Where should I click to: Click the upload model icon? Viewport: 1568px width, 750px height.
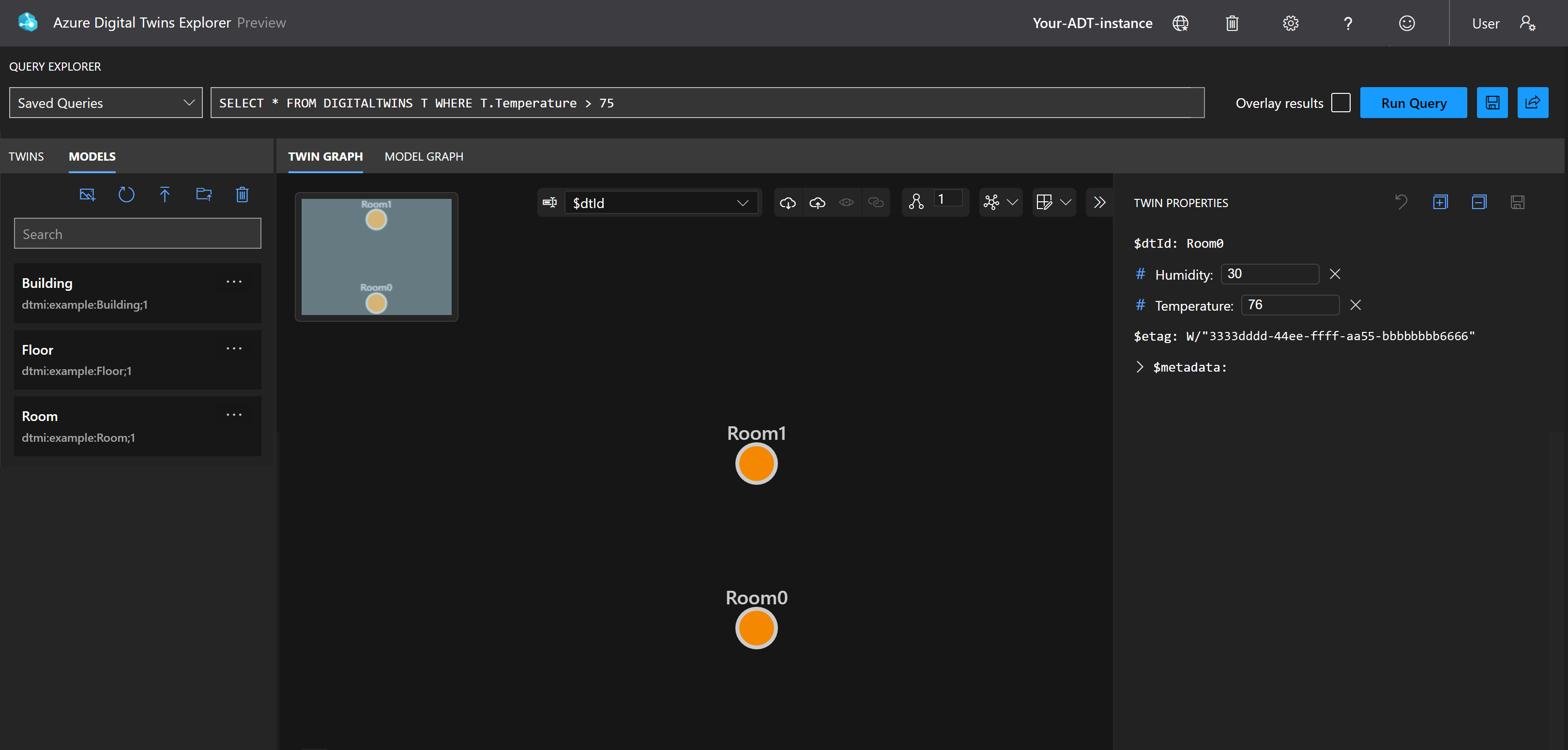[x=164, y=195]
